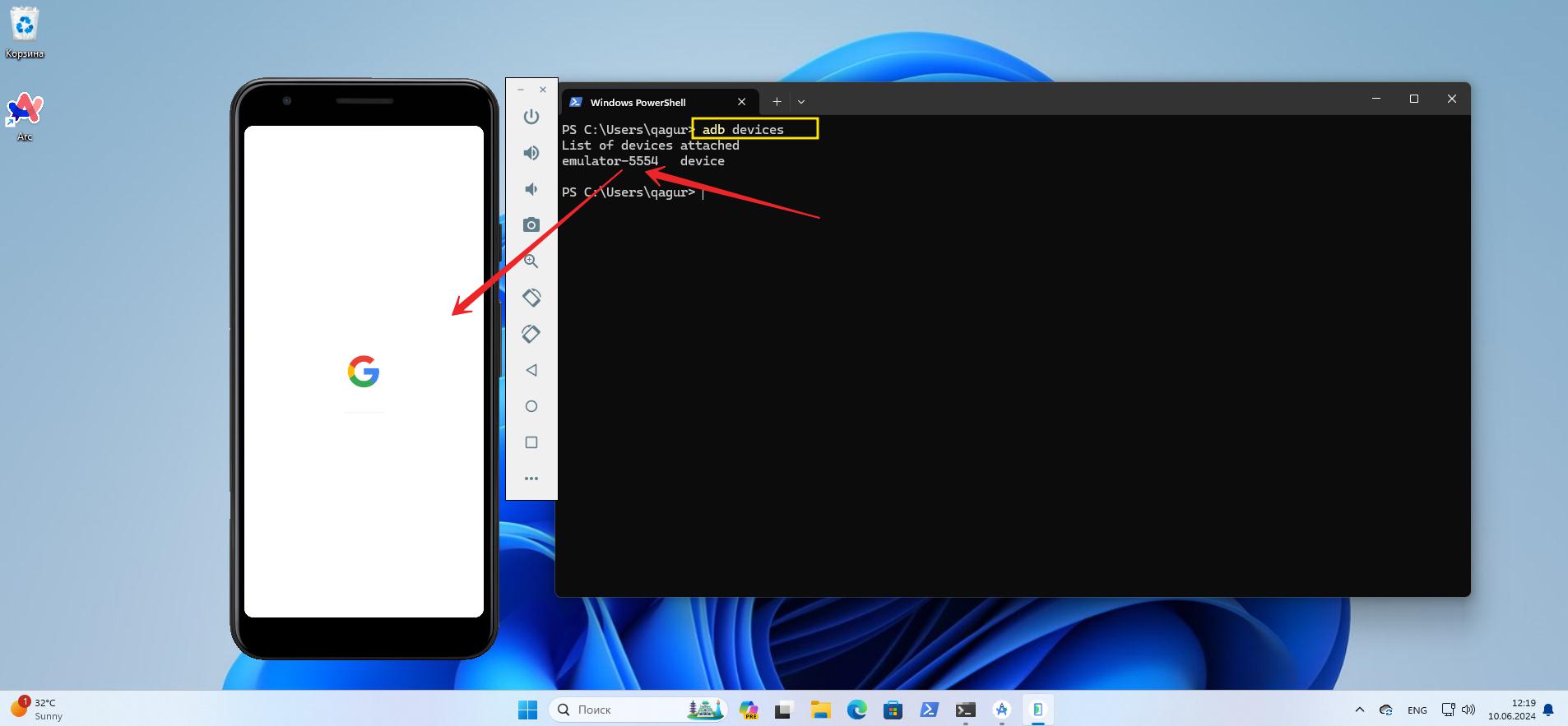
Task: Close the Windows PowerShell tab
Action: tap(741, 102)
